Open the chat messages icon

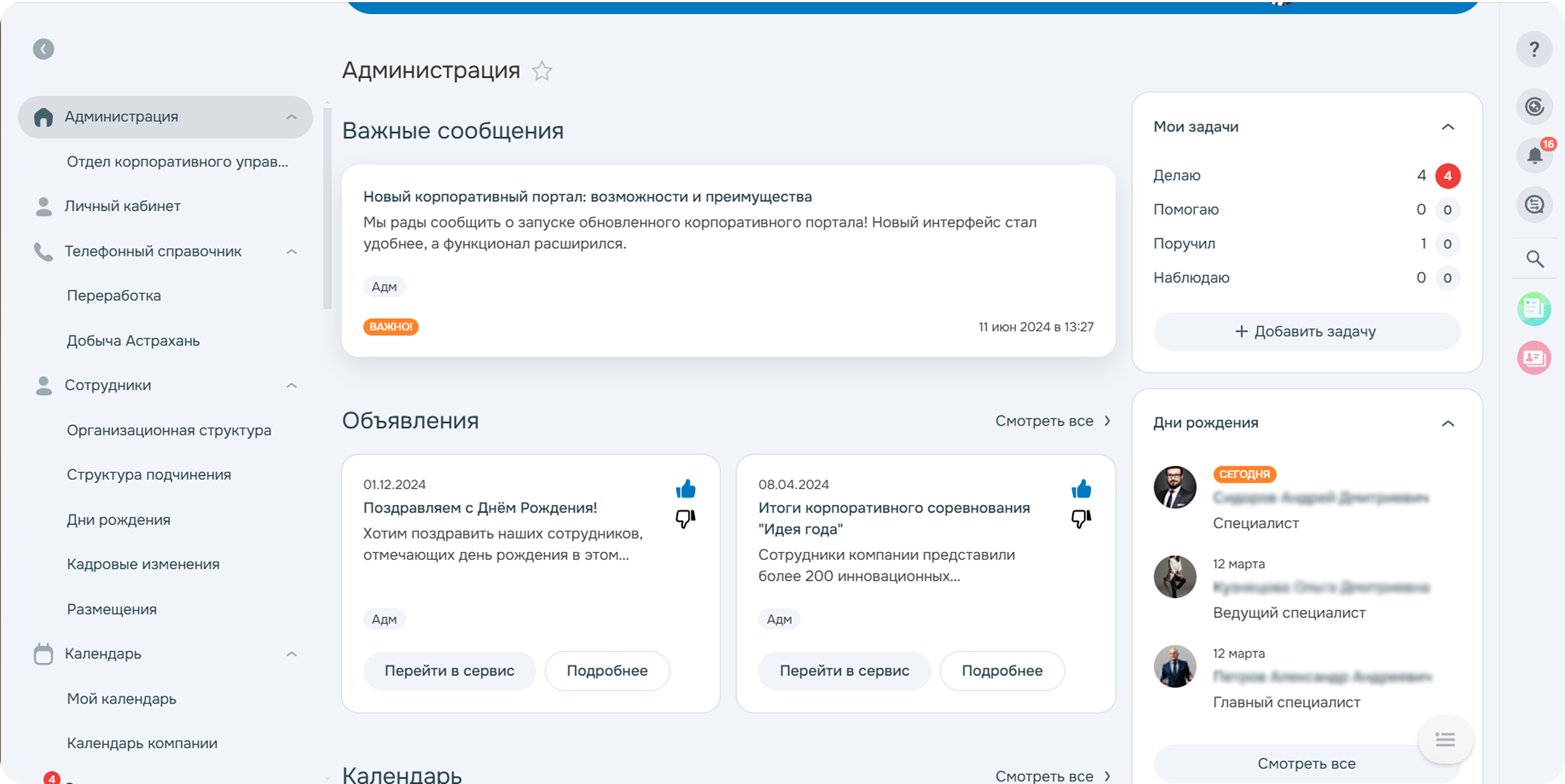(x=1535, y=205)
